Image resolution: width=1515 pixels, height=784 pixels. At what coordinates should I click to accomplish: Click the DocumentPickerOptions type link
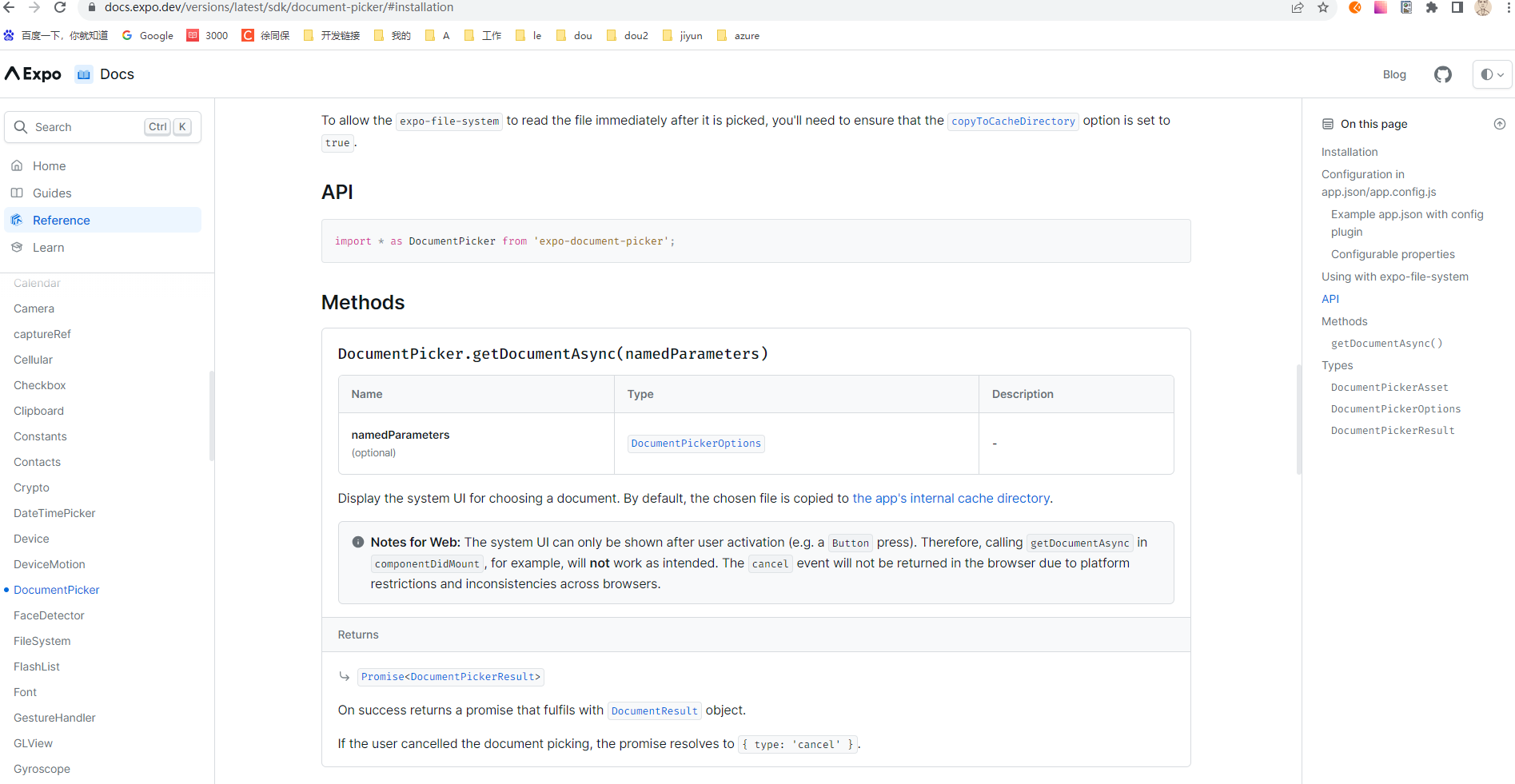(x=696, y=444)
